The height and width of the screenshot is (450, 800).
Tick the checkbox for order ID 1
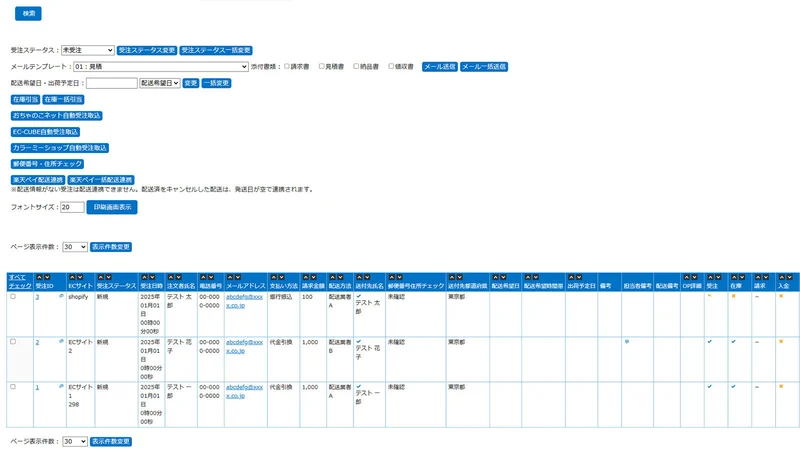[x=13, y=387]
